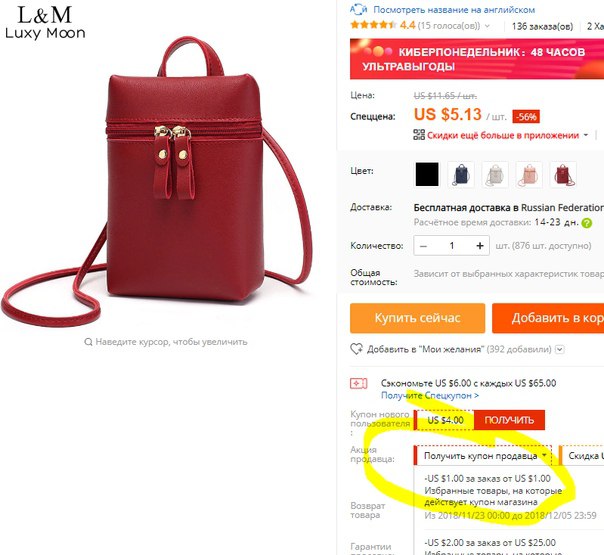Screen dimensions: 604x555
Task: Click the red special coupon ticket icon
Action: pyautogui.click(x=358, y=383)
